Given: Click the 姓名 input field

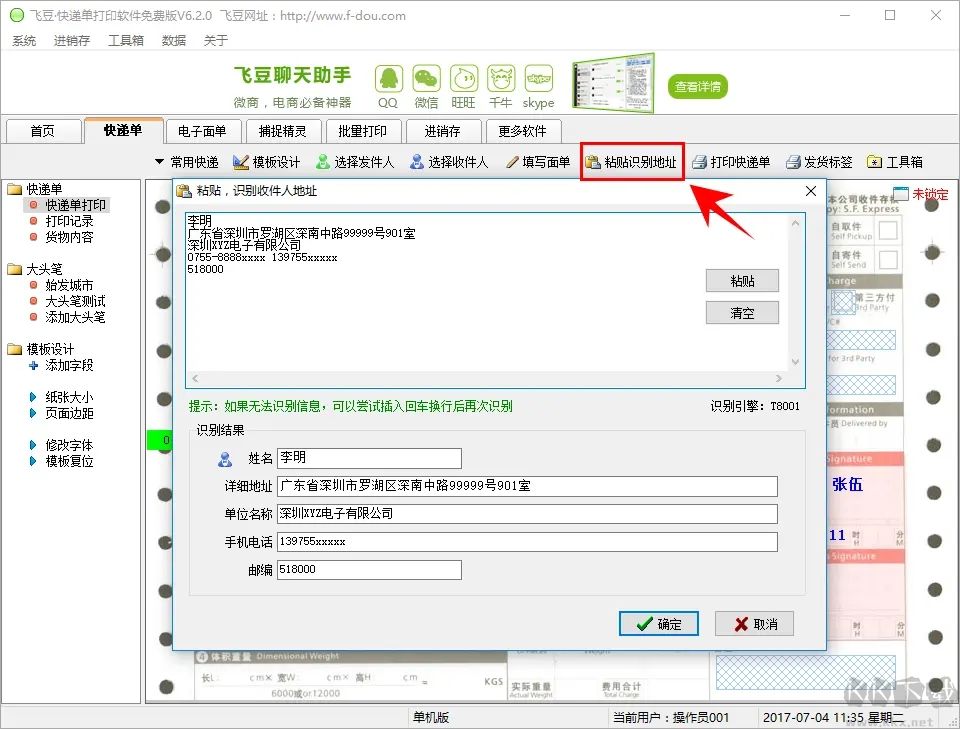Looking at the screenshot, I should pos(369,458).
